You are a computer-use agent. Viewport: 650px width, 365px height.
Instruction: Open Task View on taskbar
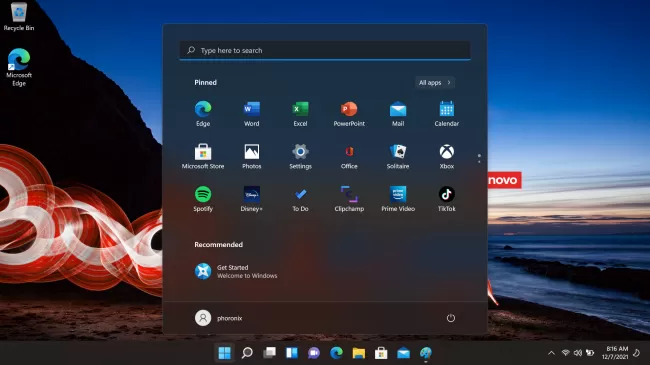pos(269,353)
